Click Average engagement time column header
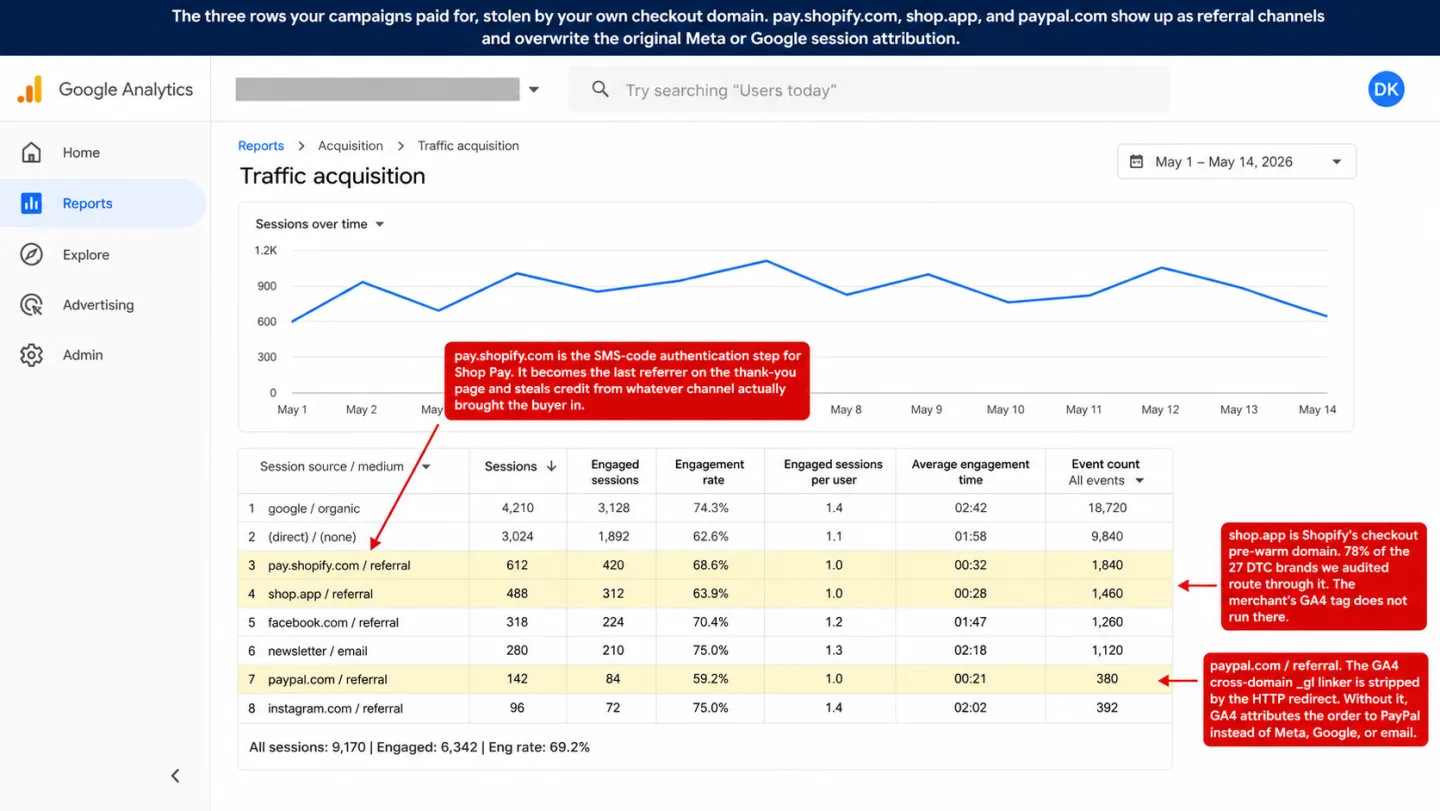 (970, 472)
